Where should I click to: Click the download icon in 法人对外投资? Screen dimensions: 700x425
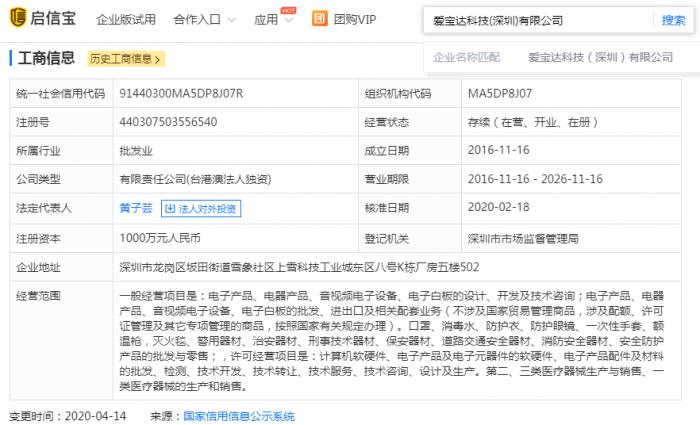(169, 209)
